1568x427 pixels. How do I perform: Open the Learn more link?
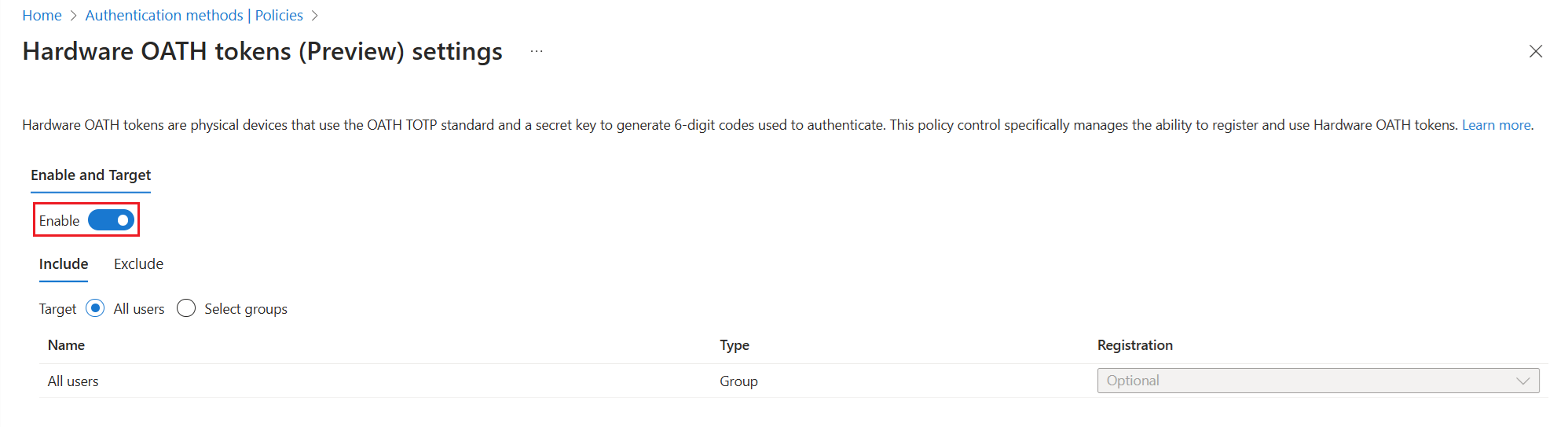tap(1496, 125)
